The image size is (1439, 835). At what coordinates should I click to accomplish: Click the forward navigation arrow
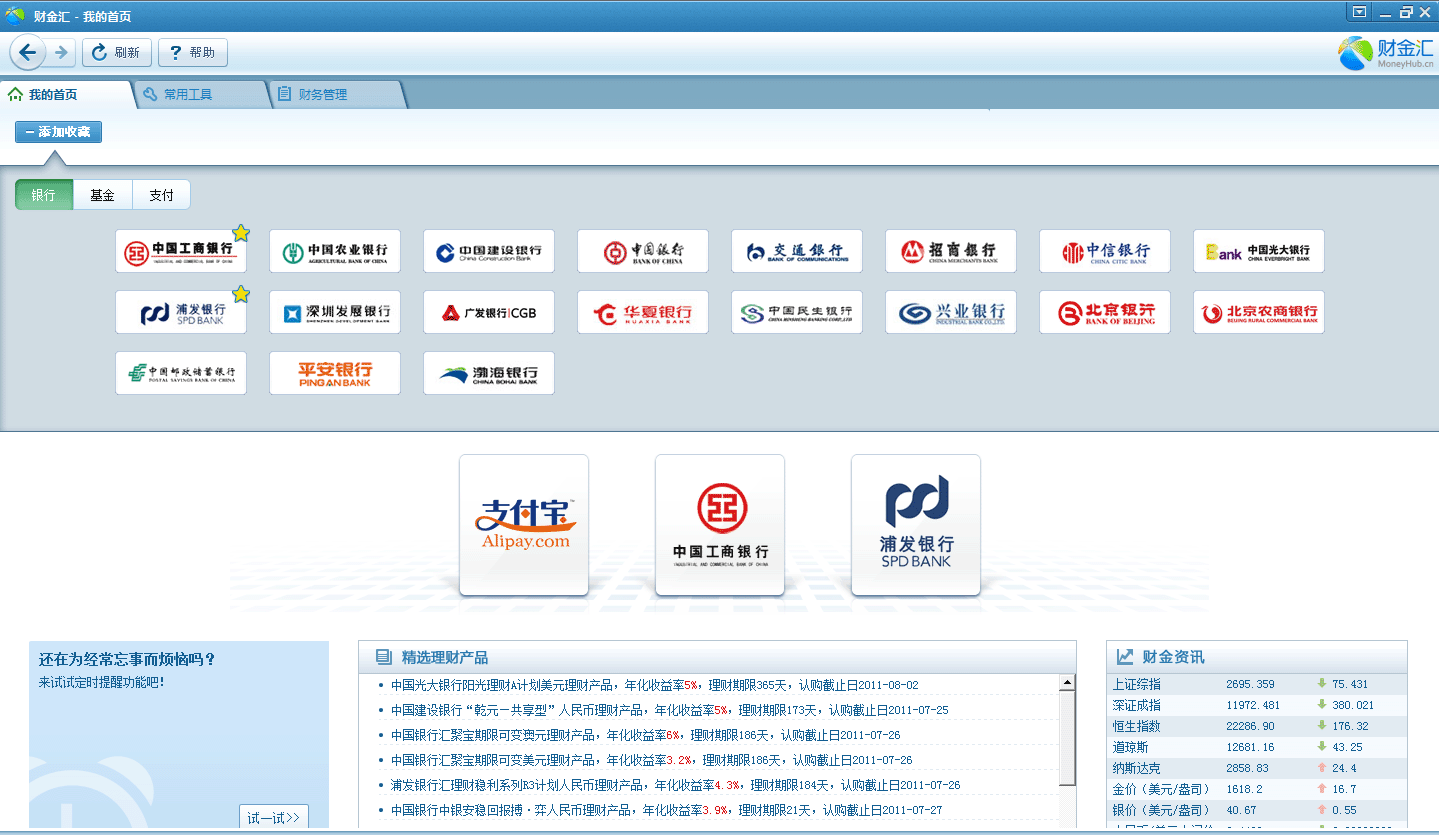(x=61, y=52)
